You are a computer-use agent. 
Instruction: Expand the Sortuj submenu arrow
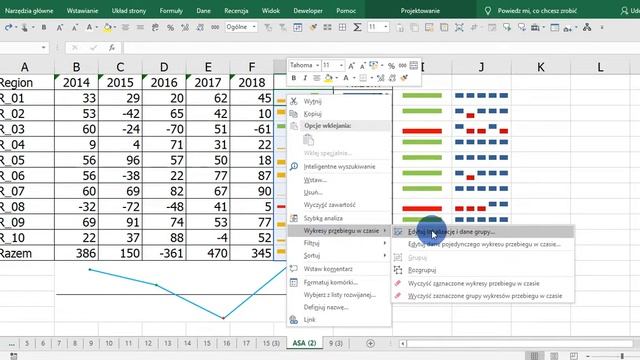tap(384, 256)
